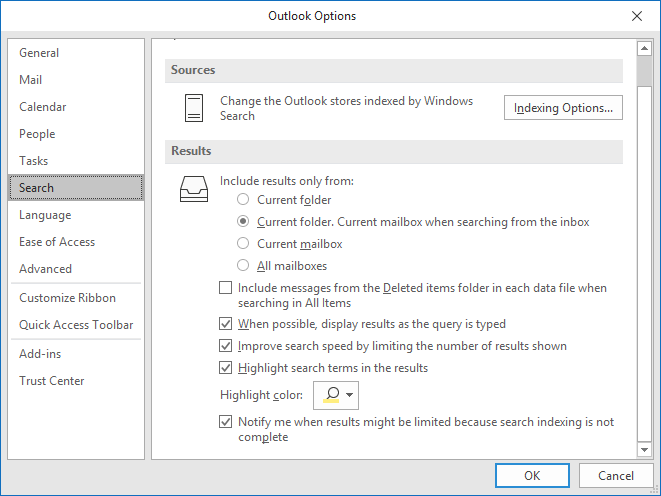Select Current folder, mailbox when searching from inbox option
The height and width of the screenshot is (496, 661).
coord(243,221)
